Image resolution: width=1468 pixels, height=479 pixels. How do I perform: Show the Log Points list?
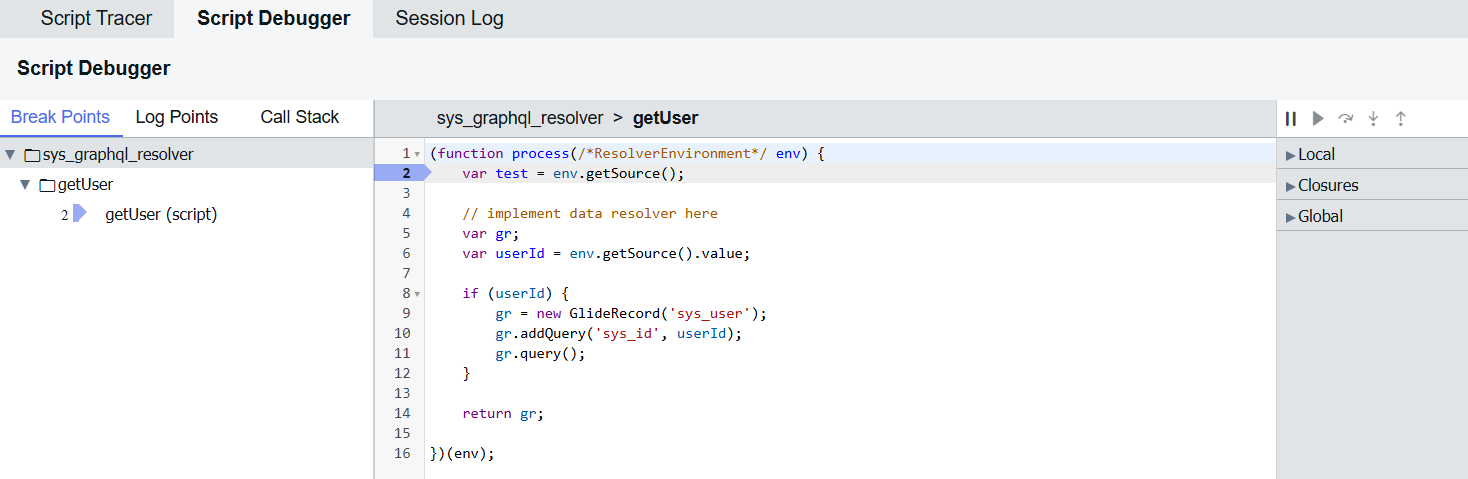coord(177,117)
